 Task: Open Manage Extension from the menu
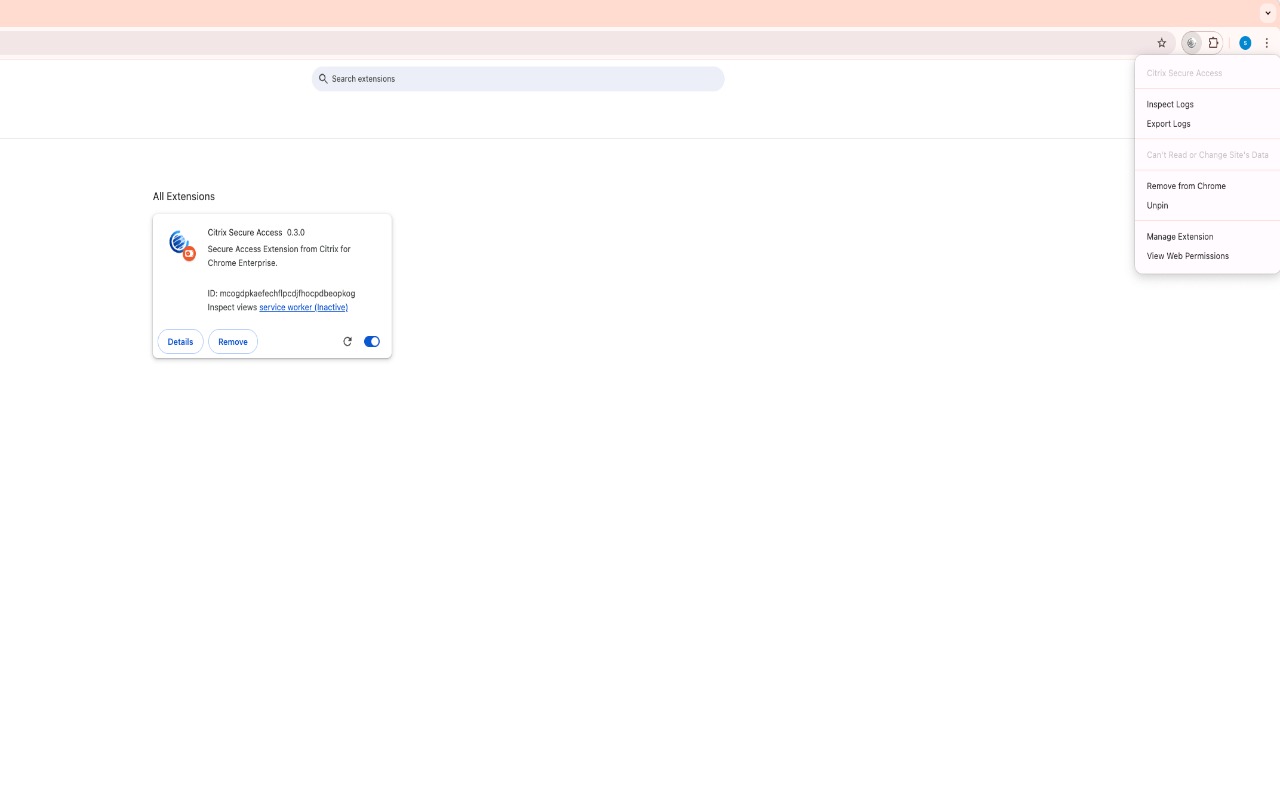pyautogui.click(x=1180, y=237)
